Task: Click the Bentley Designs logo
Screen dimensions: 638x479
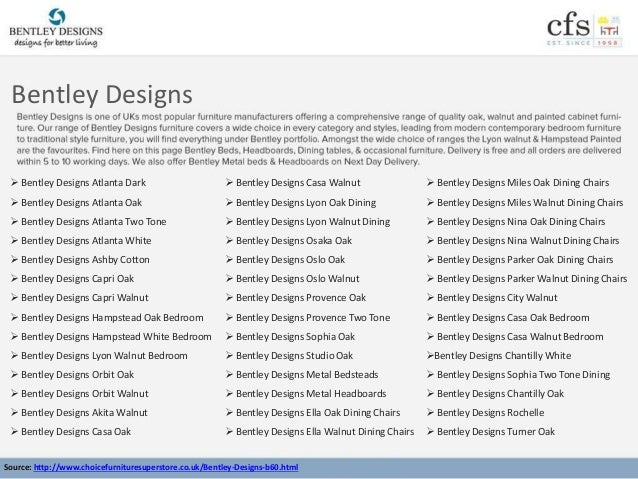Action: pyautogui.click(x=56, y=28)
